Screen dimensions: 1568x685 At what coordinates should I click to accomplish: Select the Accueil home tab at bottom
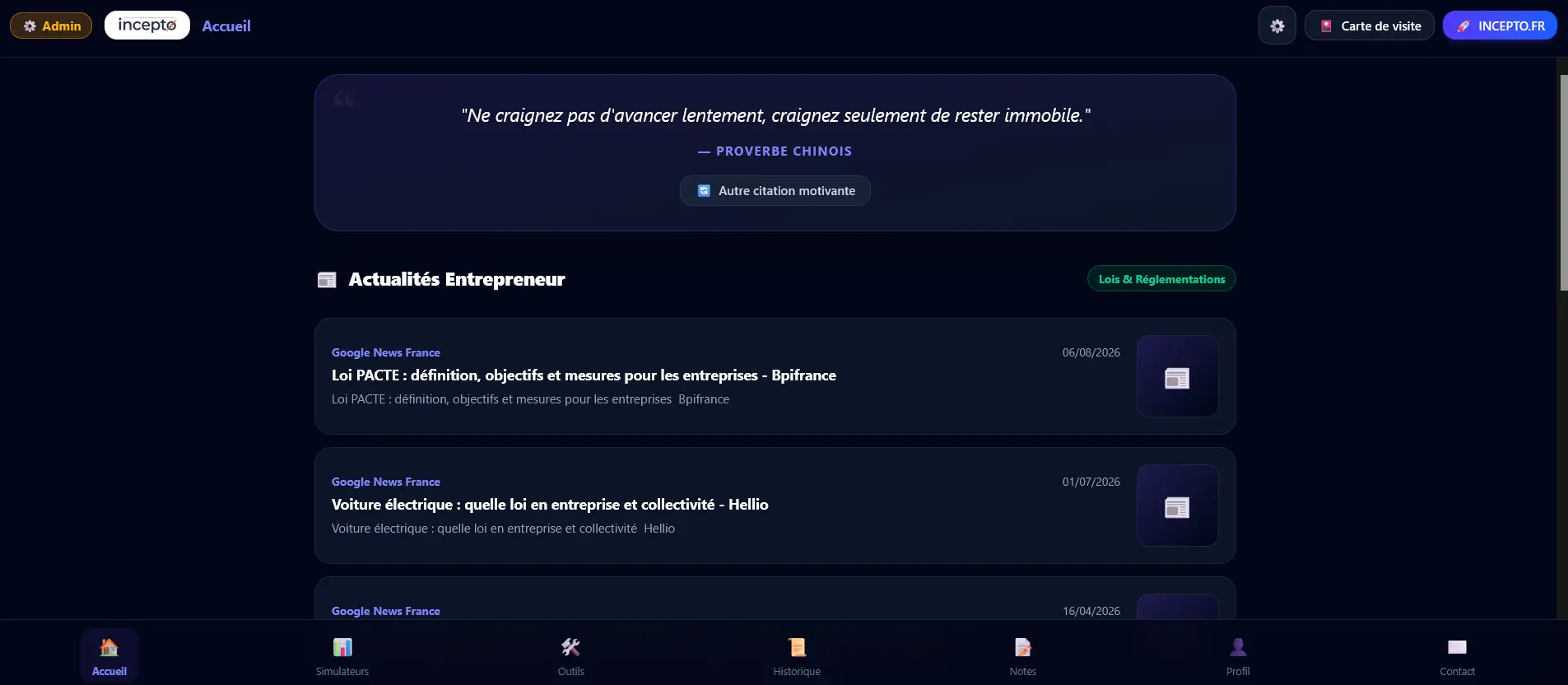109,656
